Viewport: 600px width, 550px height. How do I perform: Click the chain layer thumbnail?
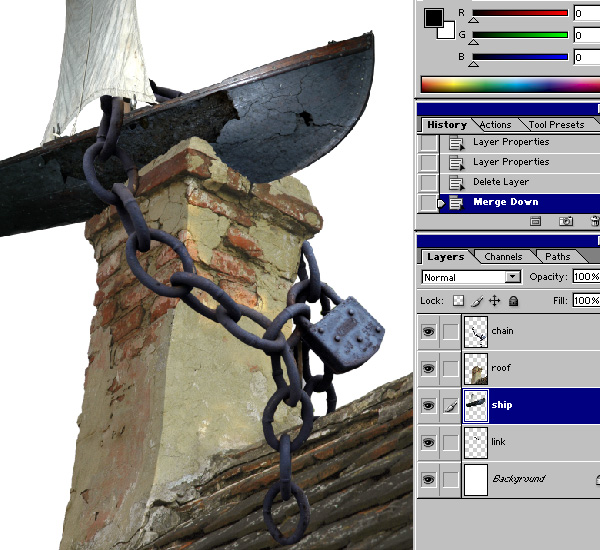coord(476,331)
